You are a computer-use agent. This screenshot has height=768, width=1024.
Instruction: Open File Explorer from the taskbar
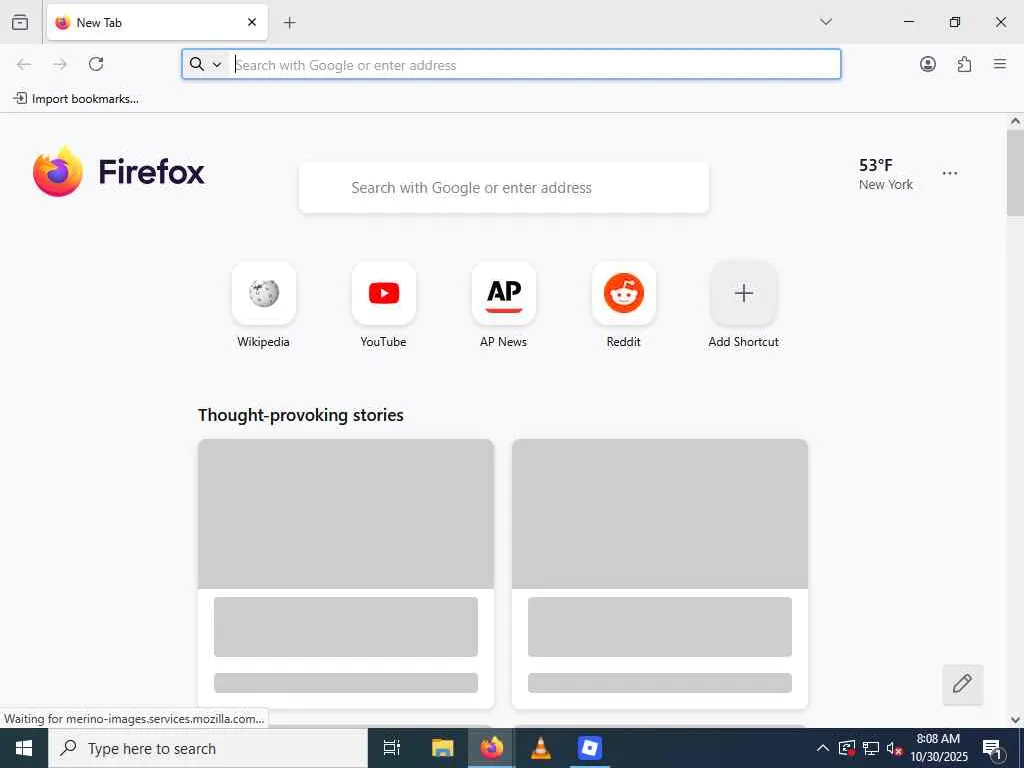coord(442,748)
